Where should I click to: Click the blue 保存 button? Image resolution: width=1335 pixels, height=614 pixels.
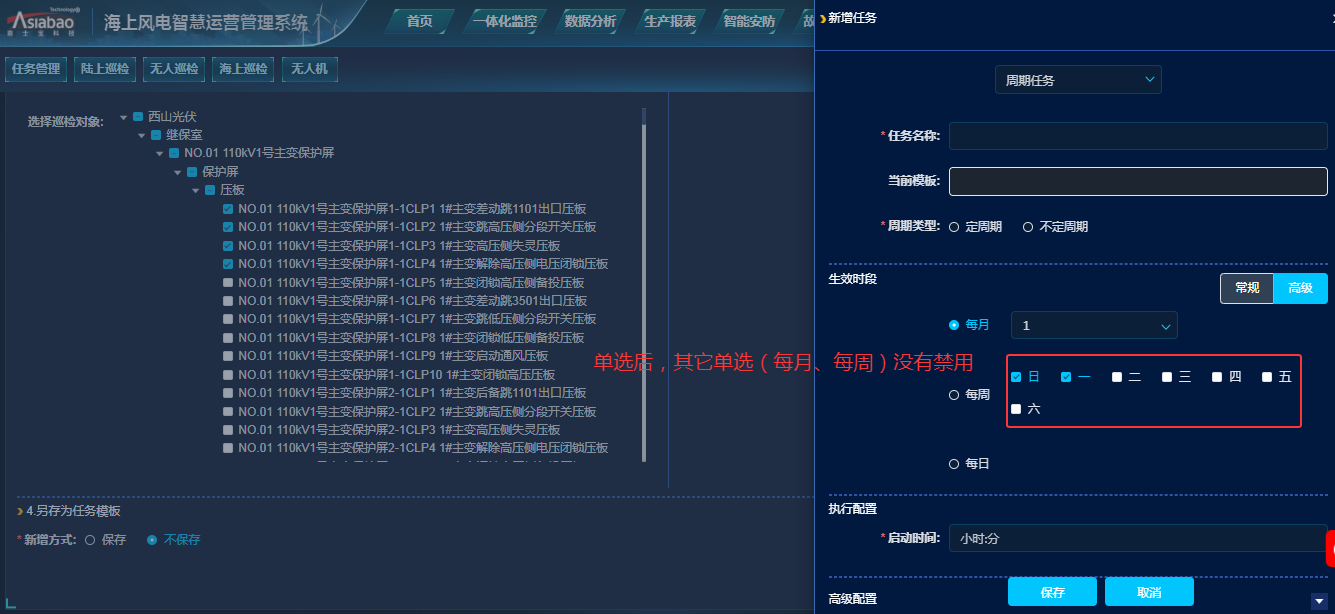click(1051, 592)
